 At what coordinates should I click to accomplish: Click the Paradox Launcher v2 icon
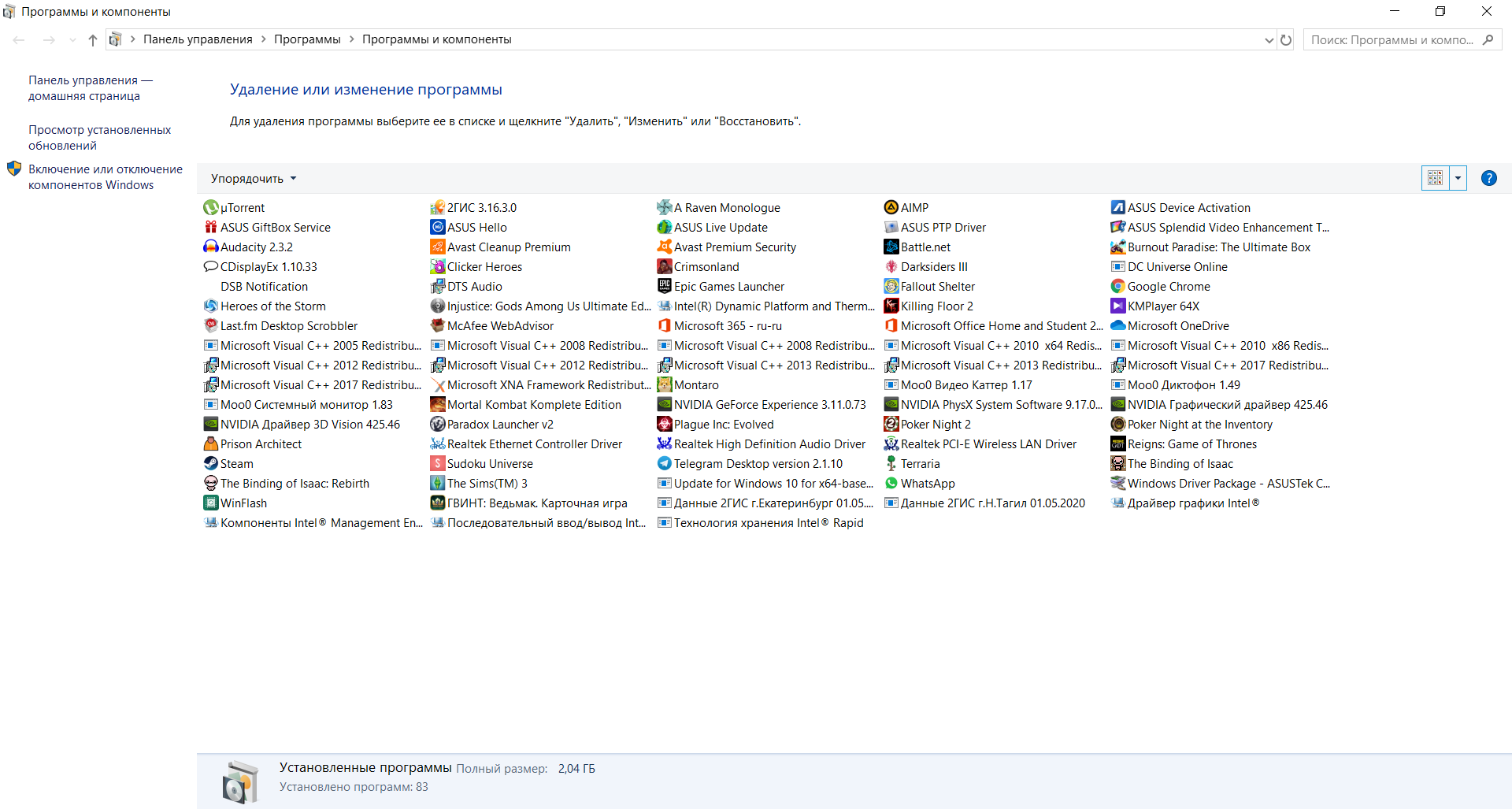click(437, 425)
